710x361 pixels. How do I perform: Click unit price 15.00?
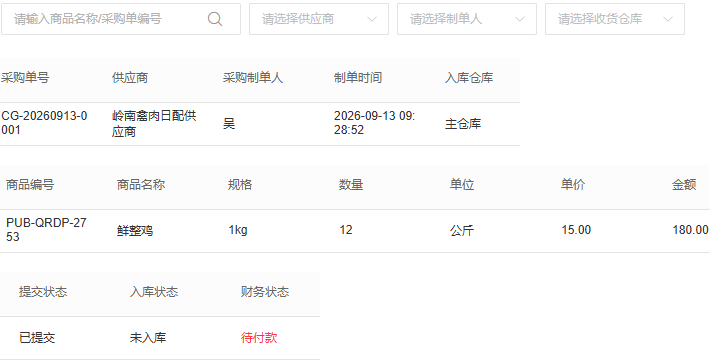point(576,230)
